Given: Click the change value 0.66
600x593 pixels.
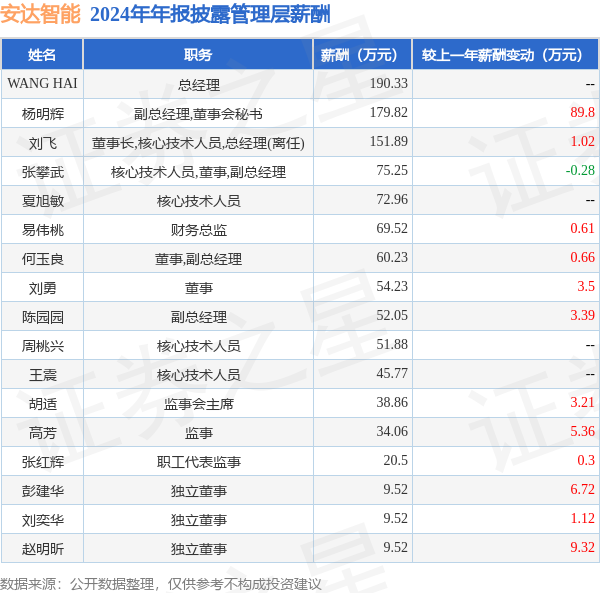Looking at the screenshot, I should point(582,257).
